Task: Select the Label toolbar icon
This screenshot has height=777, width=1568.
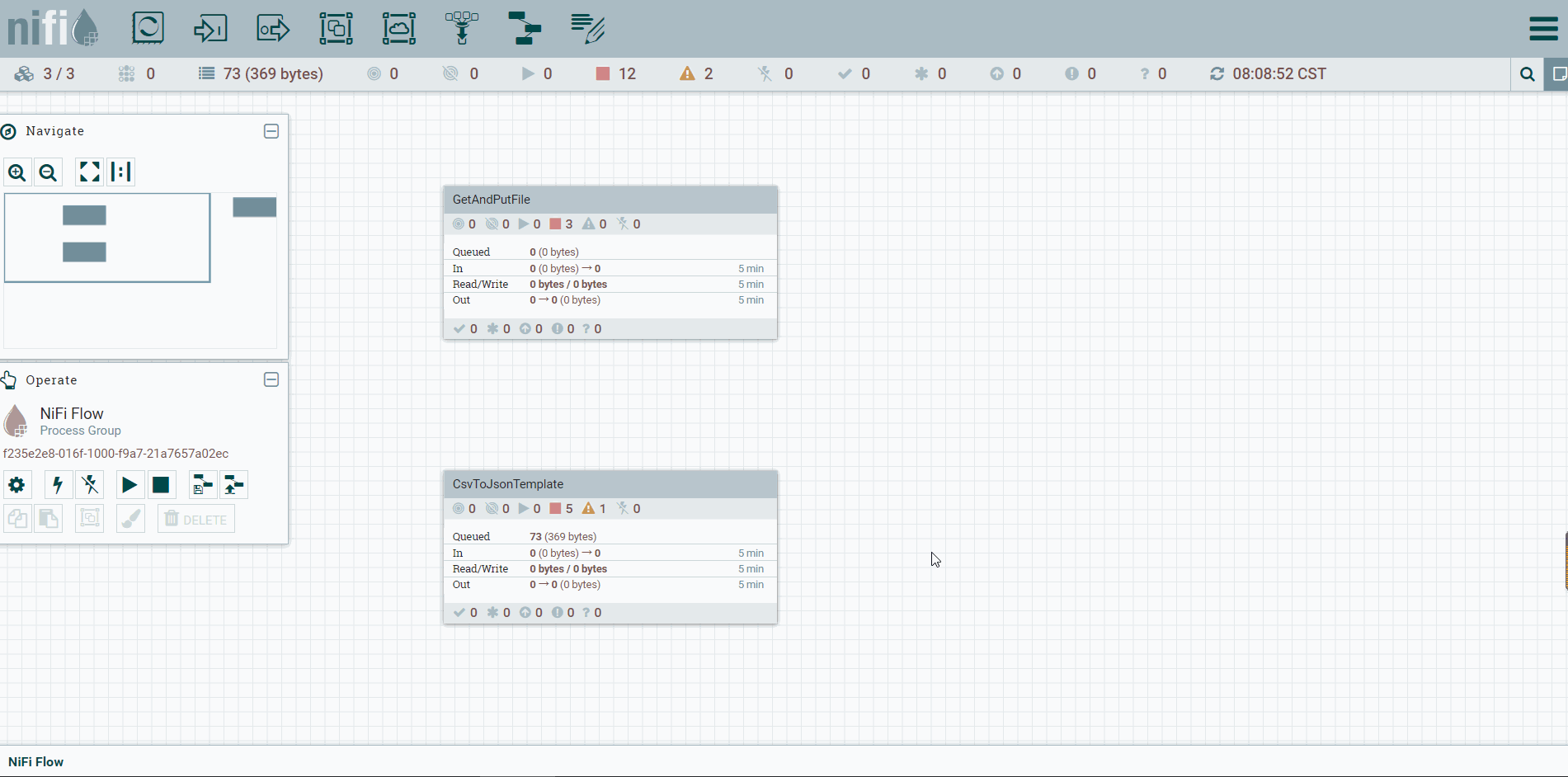Action: [588, 29]
